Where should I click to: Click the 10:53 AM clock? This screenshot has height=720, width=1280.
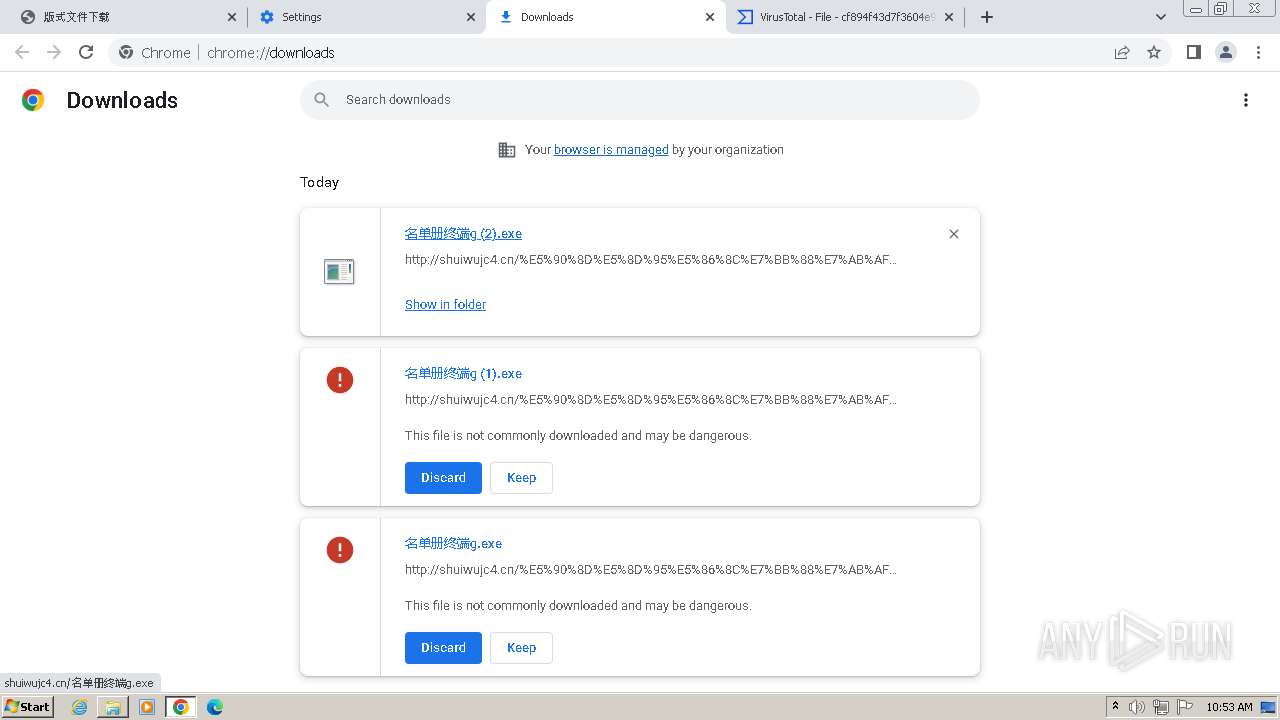click(1229, 707)
